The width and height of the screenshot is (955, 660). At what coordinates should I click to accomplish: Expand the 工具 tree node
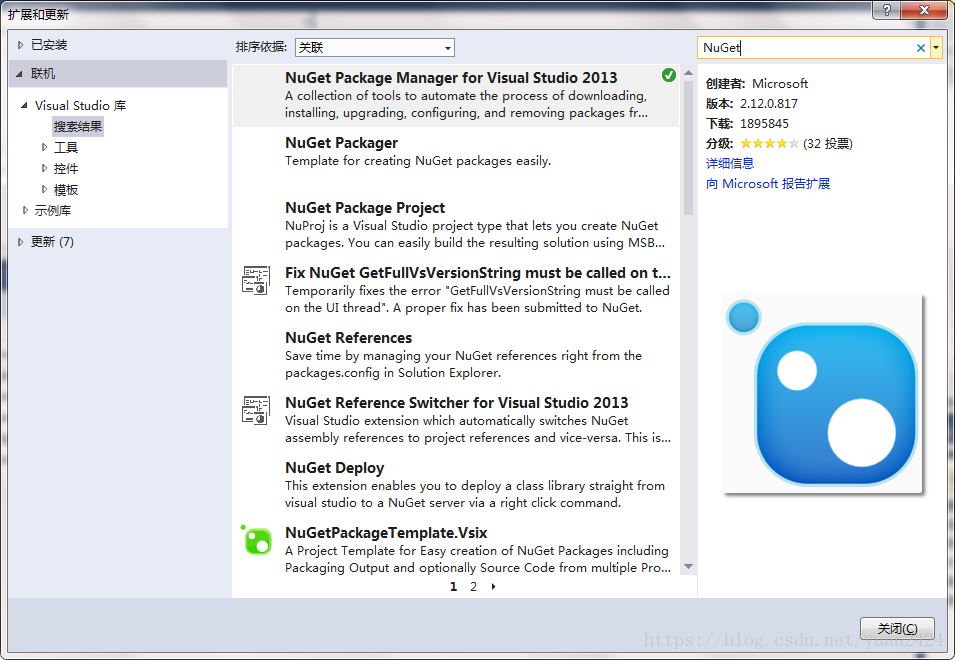coord(44,147)
